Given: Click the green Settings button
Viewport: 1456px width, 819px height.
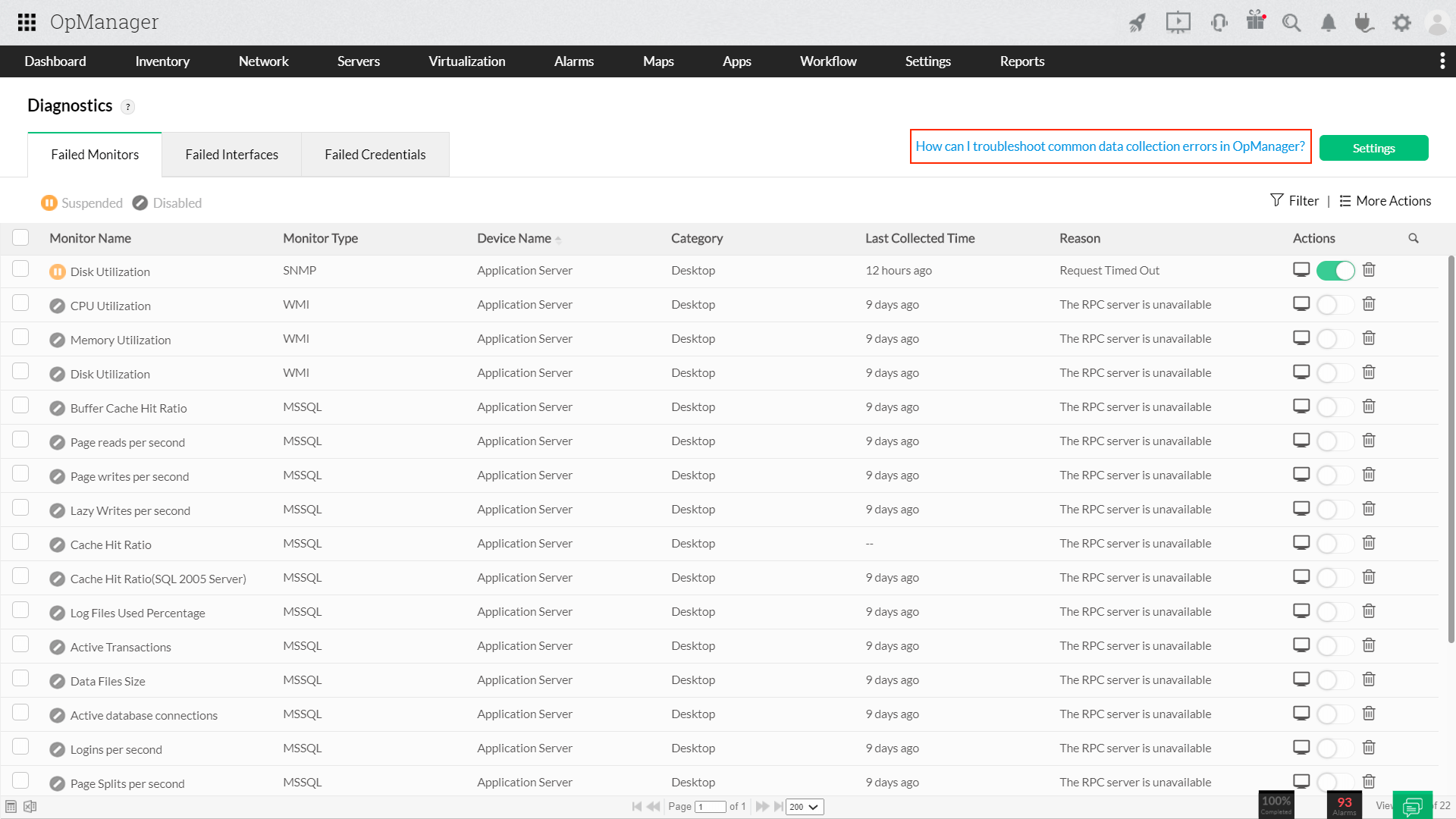Looking at the screenshot, I should tap(1373, 148).
